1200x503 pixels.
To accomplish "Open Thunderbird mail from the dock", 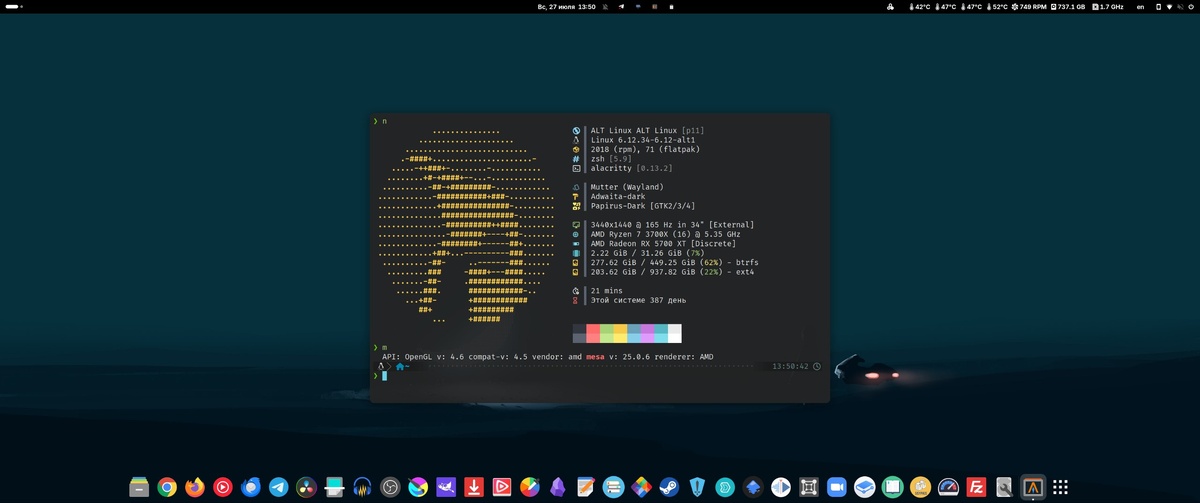I will pyautogui.click(x=250, y=487).
